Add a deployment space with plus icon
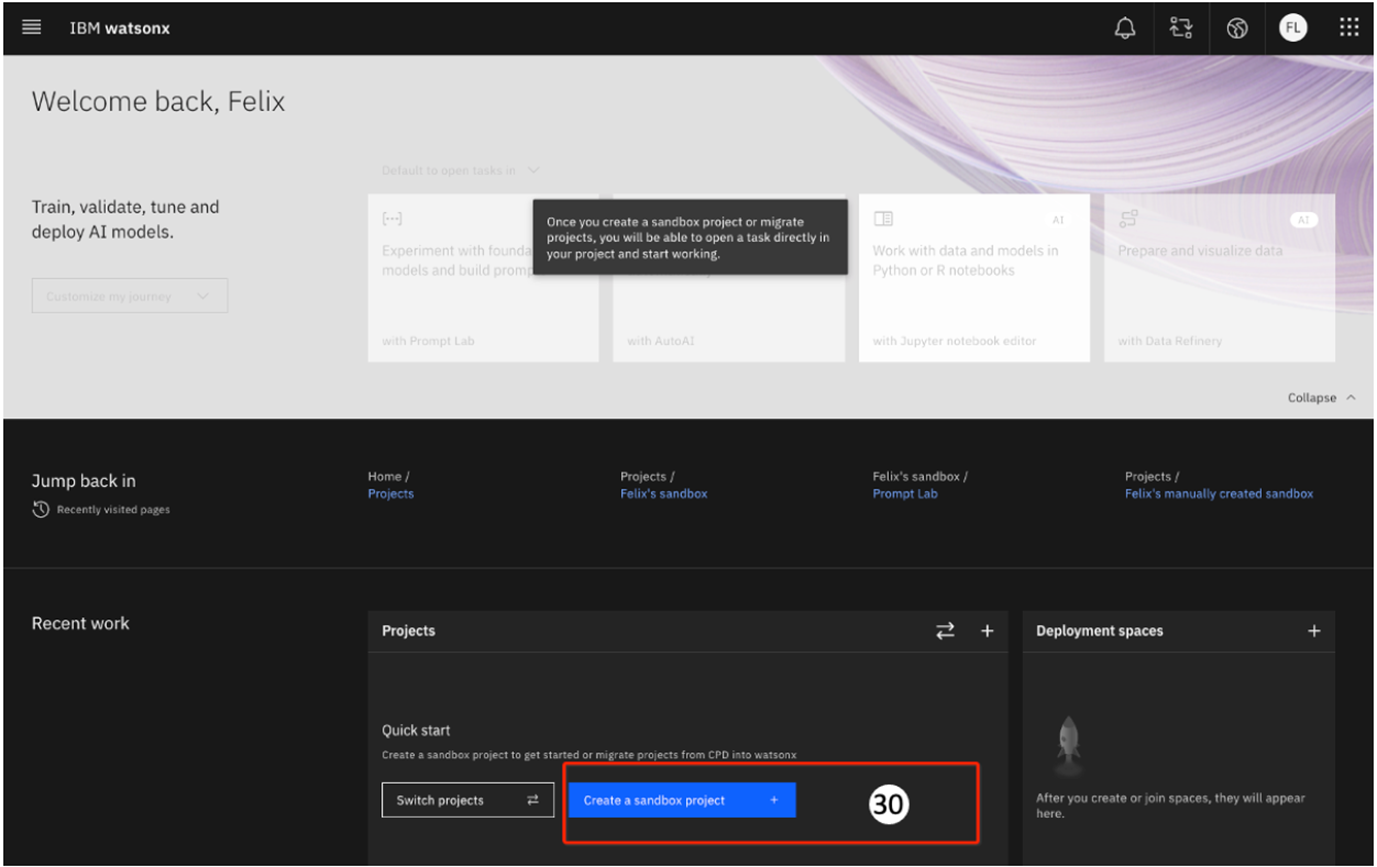 point(1314,631)
